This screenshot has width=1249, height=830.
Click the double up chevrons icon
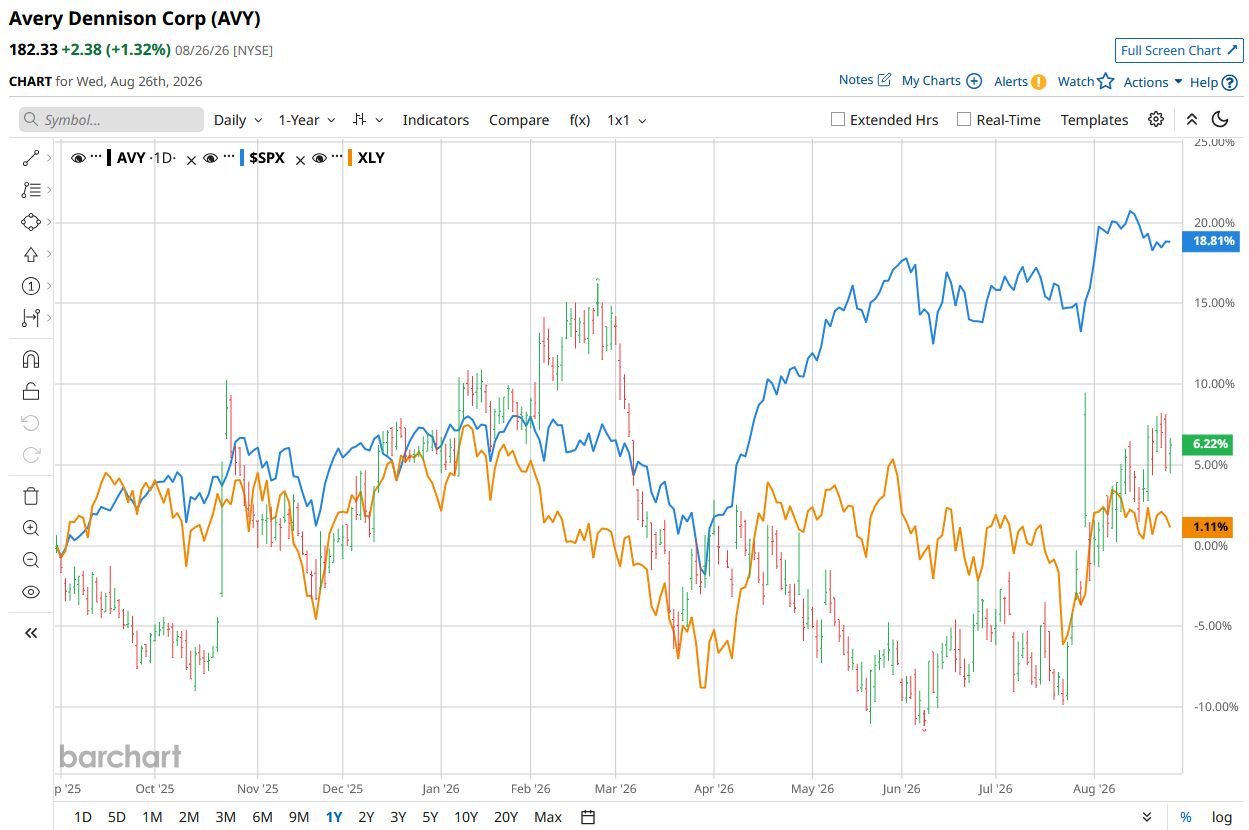click(1191, 119)
